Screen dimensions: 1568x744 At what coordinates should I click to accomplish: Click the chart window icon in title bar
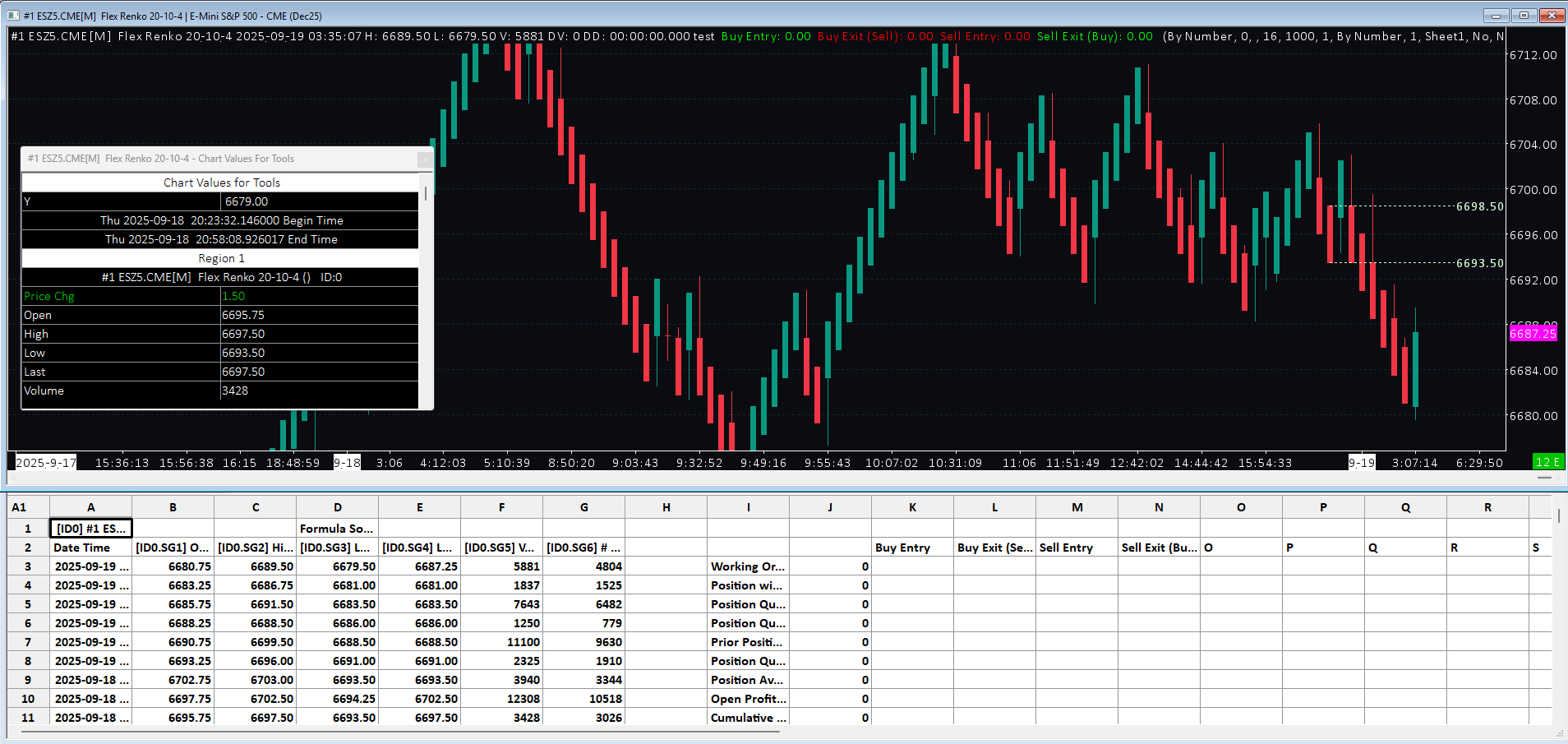(x=13, y=16)
